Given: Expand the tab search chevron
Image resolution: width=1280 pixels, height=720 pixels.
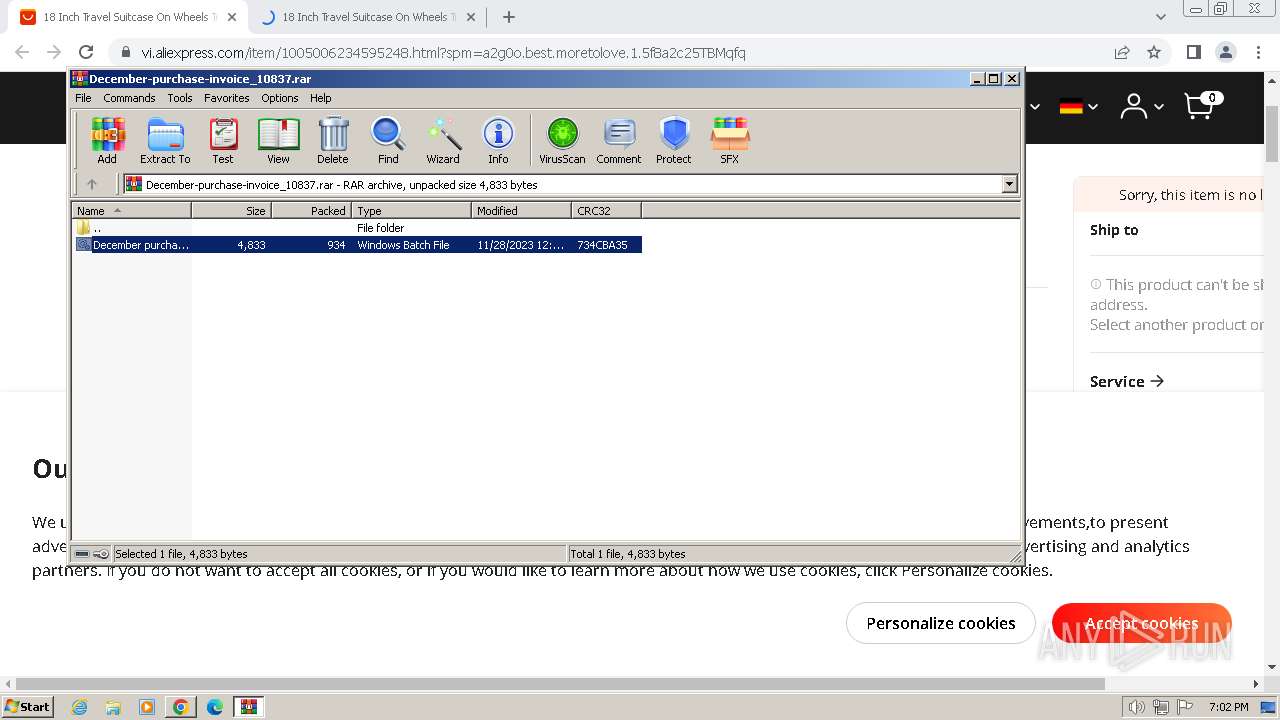Looking at the screenshot, I should [x=1160, y=17].
